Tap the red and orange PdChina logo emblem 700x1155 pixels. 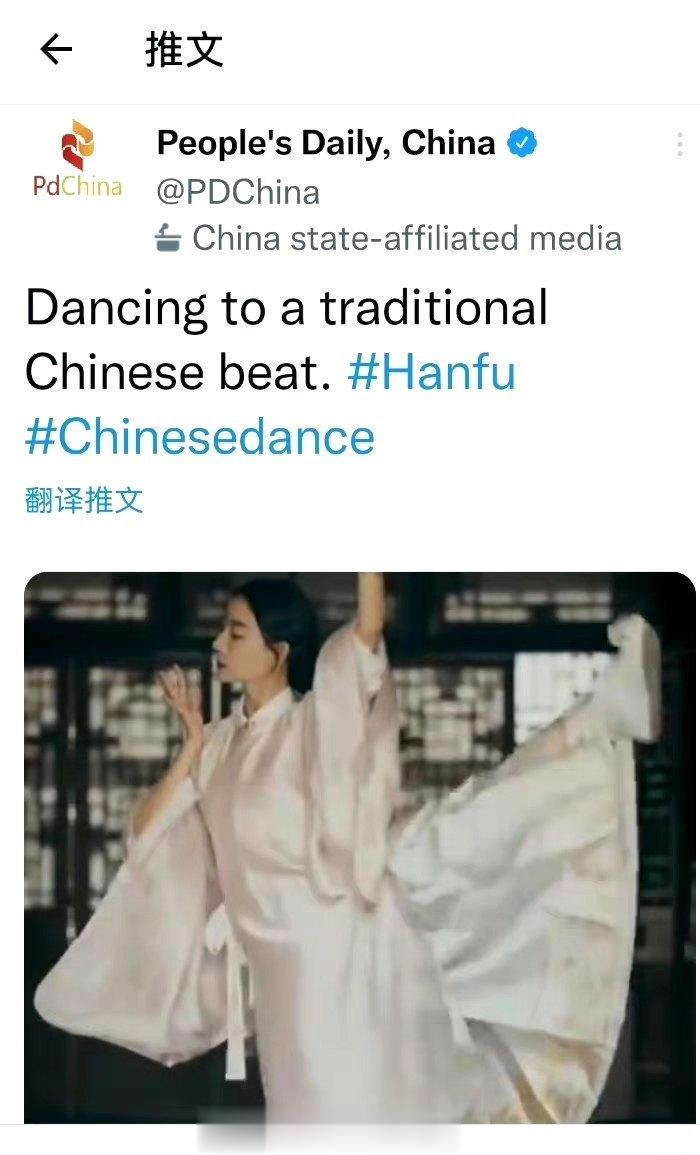tap(78, 144)
